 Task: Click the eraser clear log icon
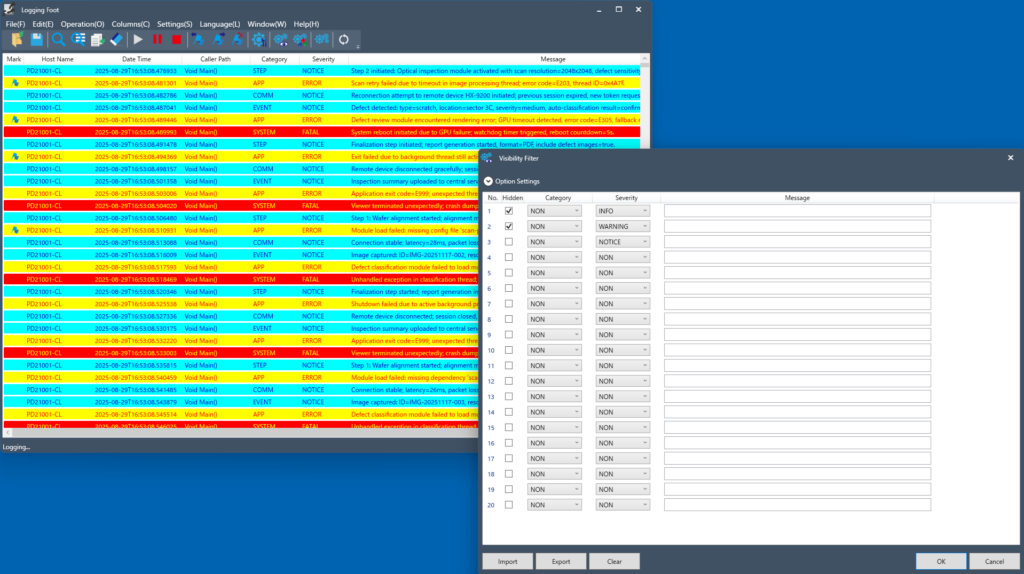[116, 39]
